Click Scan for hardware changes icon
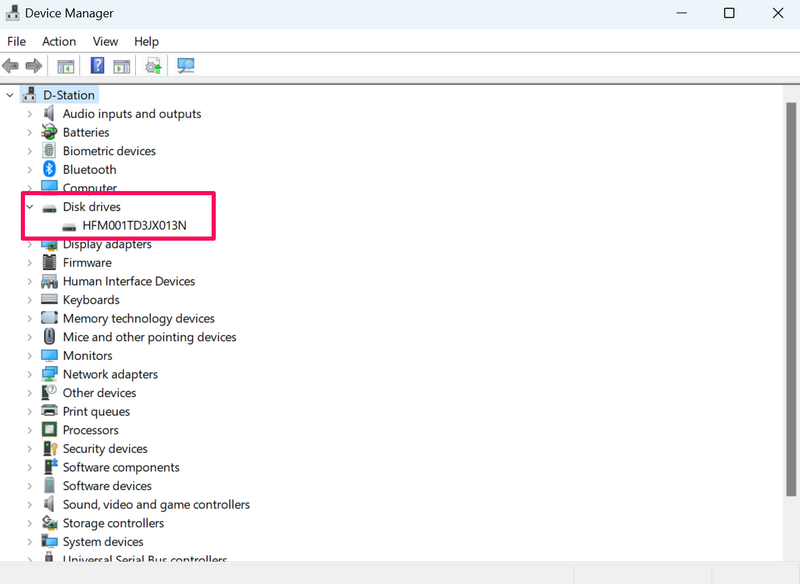Screen dimensions: 800x584 point(185,66)
